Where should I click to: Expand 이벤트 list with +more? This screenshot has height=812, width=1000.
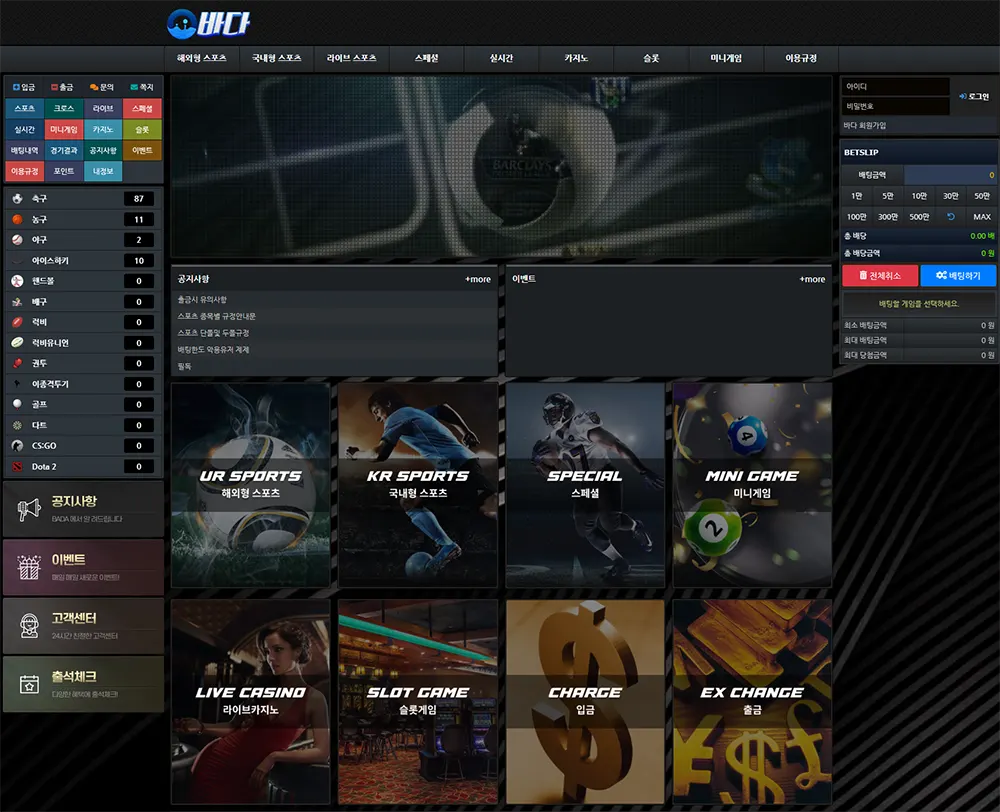point(812,279)
